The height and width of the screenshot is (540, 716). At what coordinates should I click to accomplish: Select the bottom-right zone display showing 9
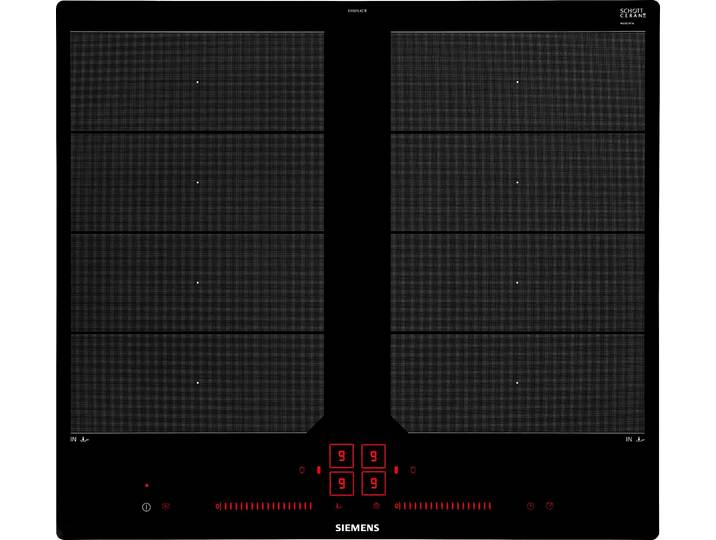click(374, 483)
